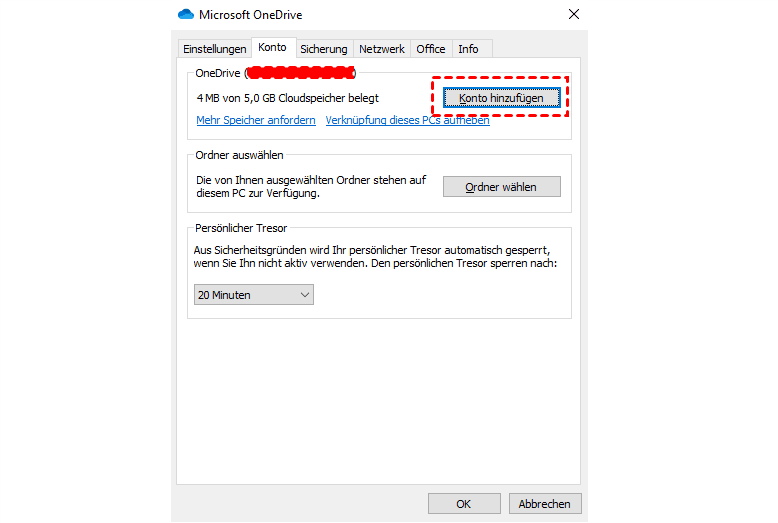Click the text '4 MB von 5,0 GB Cloudspeicher belegt'
Image resolution: width=778 pixels, height=523 pixels.
pyautogui.click(x=288, y=98)
